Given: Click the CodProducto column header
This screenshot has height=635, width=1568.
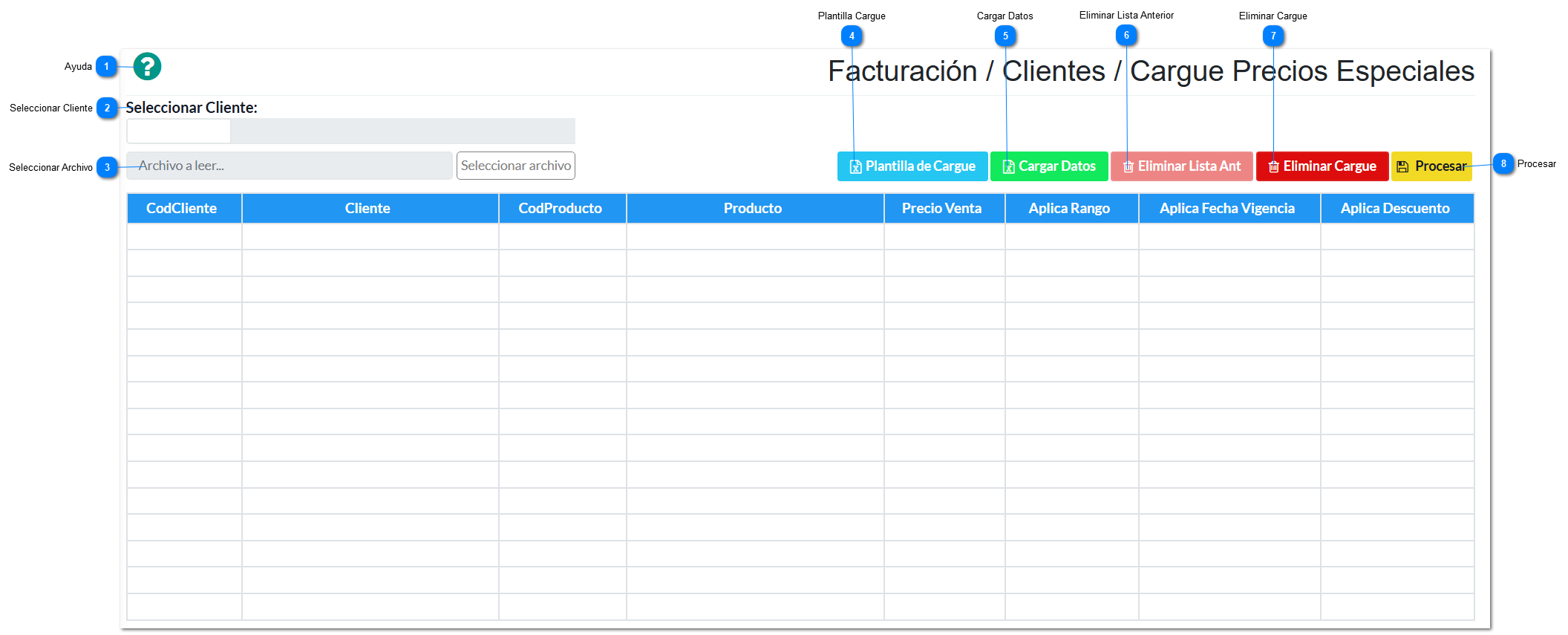Looking at the screenshot, I should tap(561, 209).
